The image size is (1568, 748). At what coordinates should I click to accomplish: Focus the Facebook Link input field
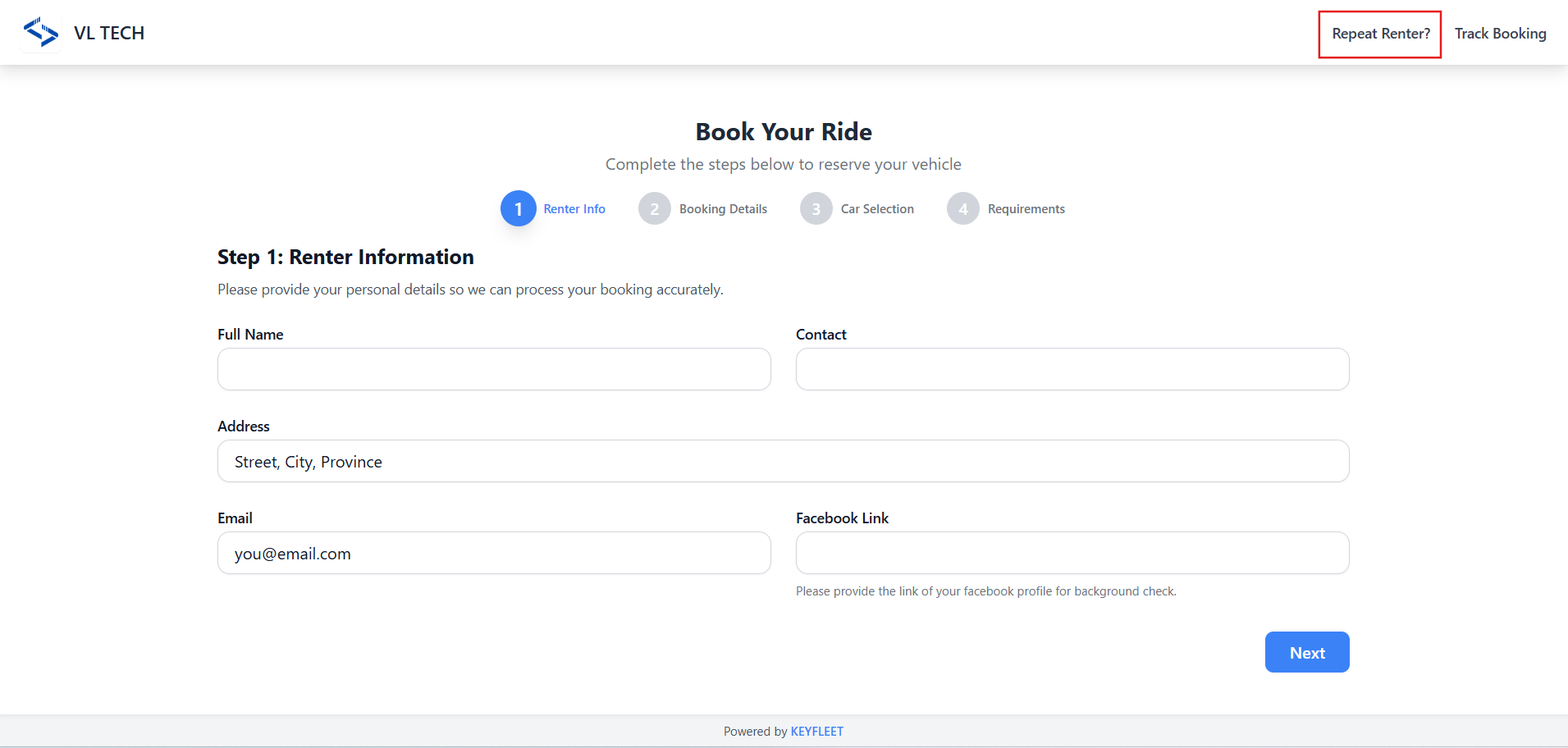click(1072, 553)
